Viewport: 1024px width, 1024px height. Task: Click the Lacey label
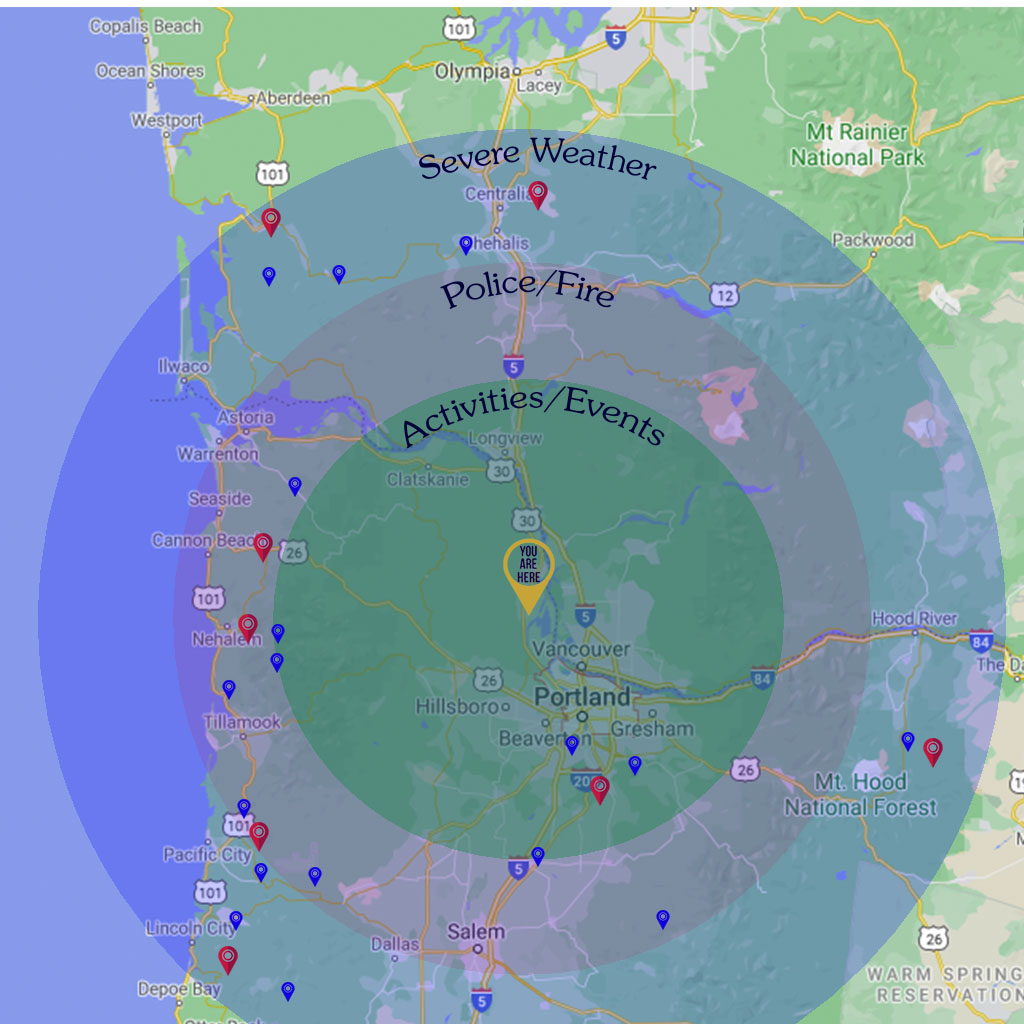539,86
